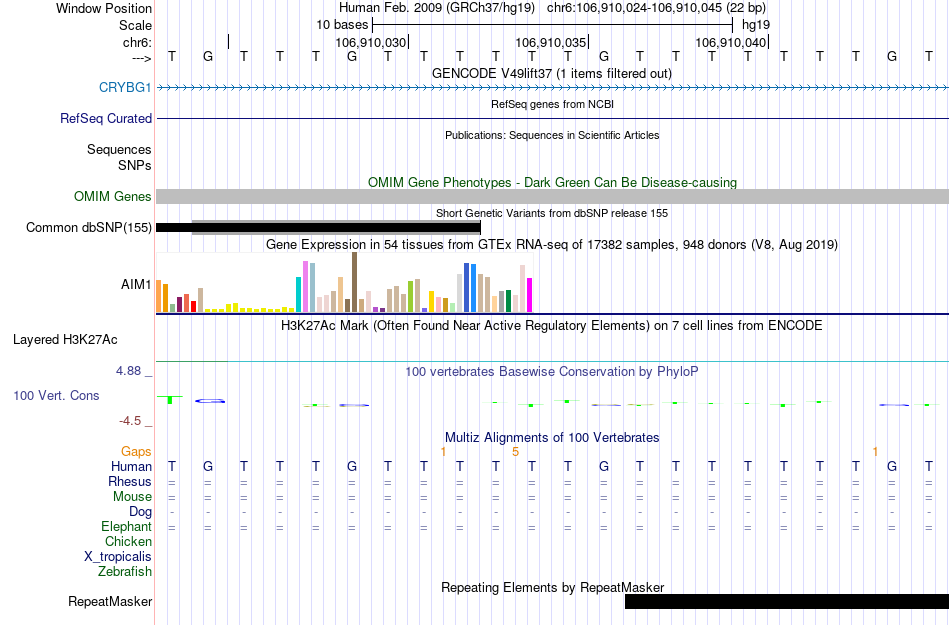Click the hg19 label beside scale bar
Viewport: 950px width, 625px height.
756,25
